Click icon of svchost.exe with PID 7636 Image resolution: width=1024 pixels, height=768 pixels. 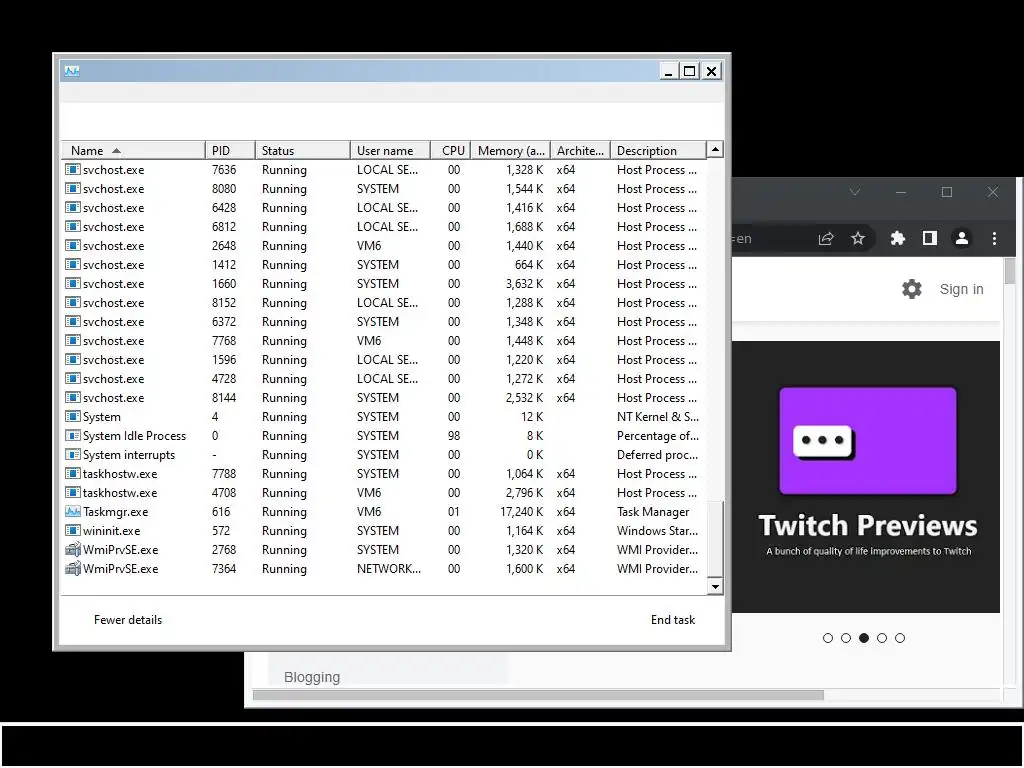[72, 169]
